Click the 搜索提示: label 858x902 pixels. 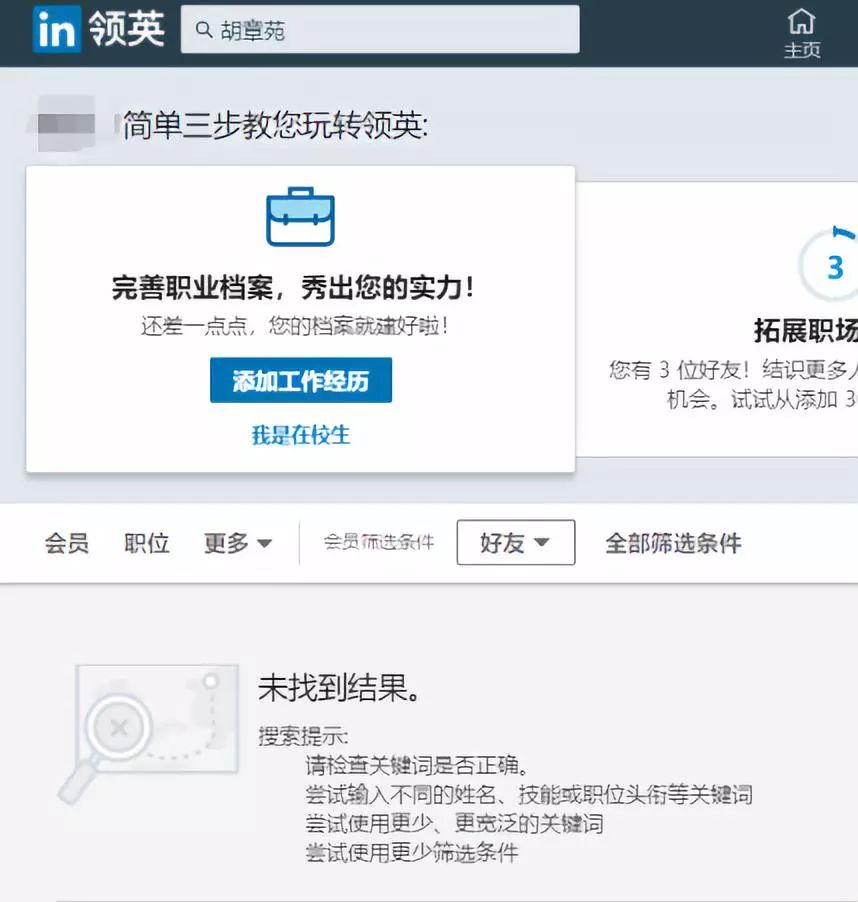coord(303,736)
